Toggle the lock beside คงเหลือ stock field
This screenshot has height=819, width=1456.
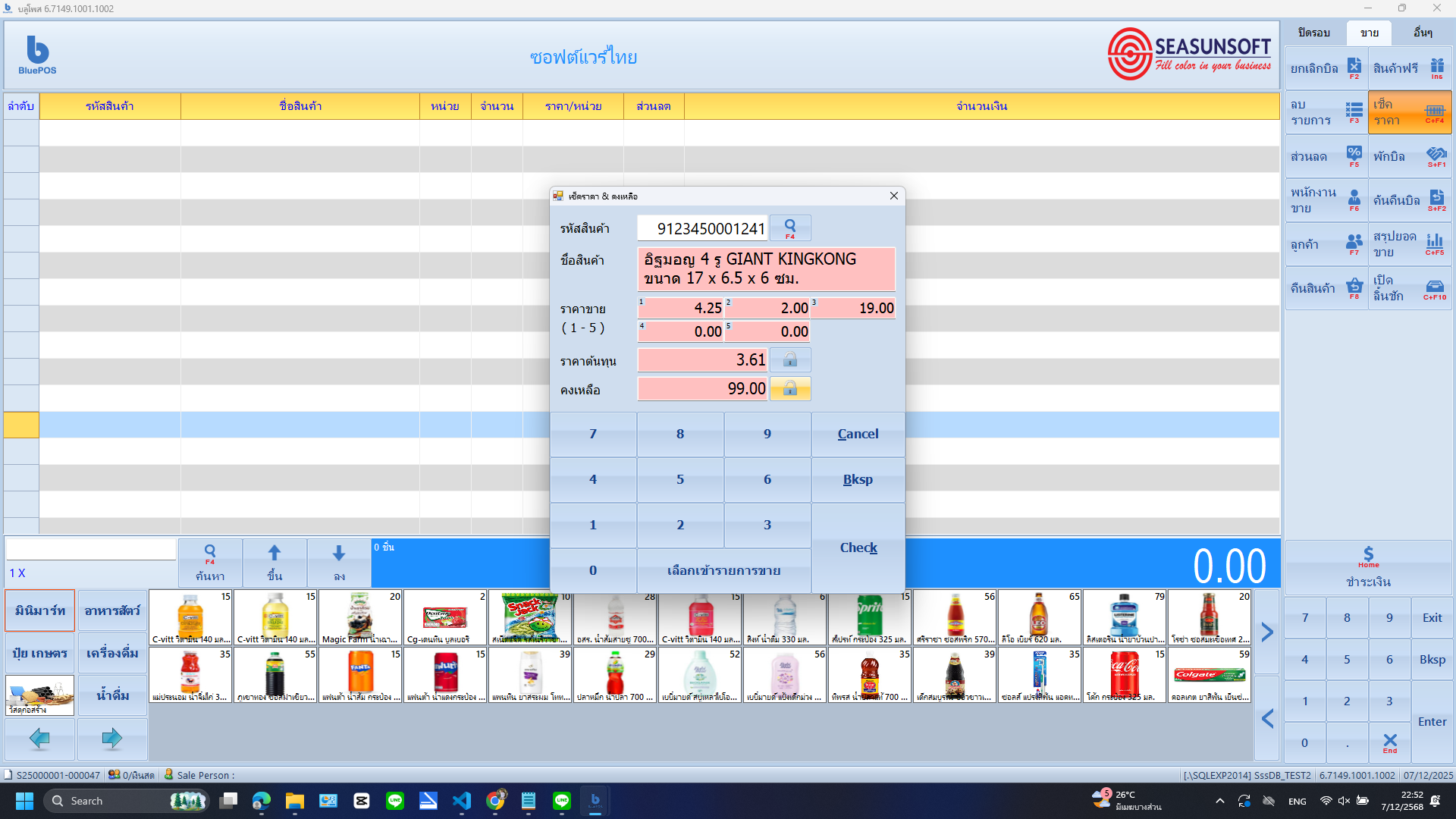point(789,388)
